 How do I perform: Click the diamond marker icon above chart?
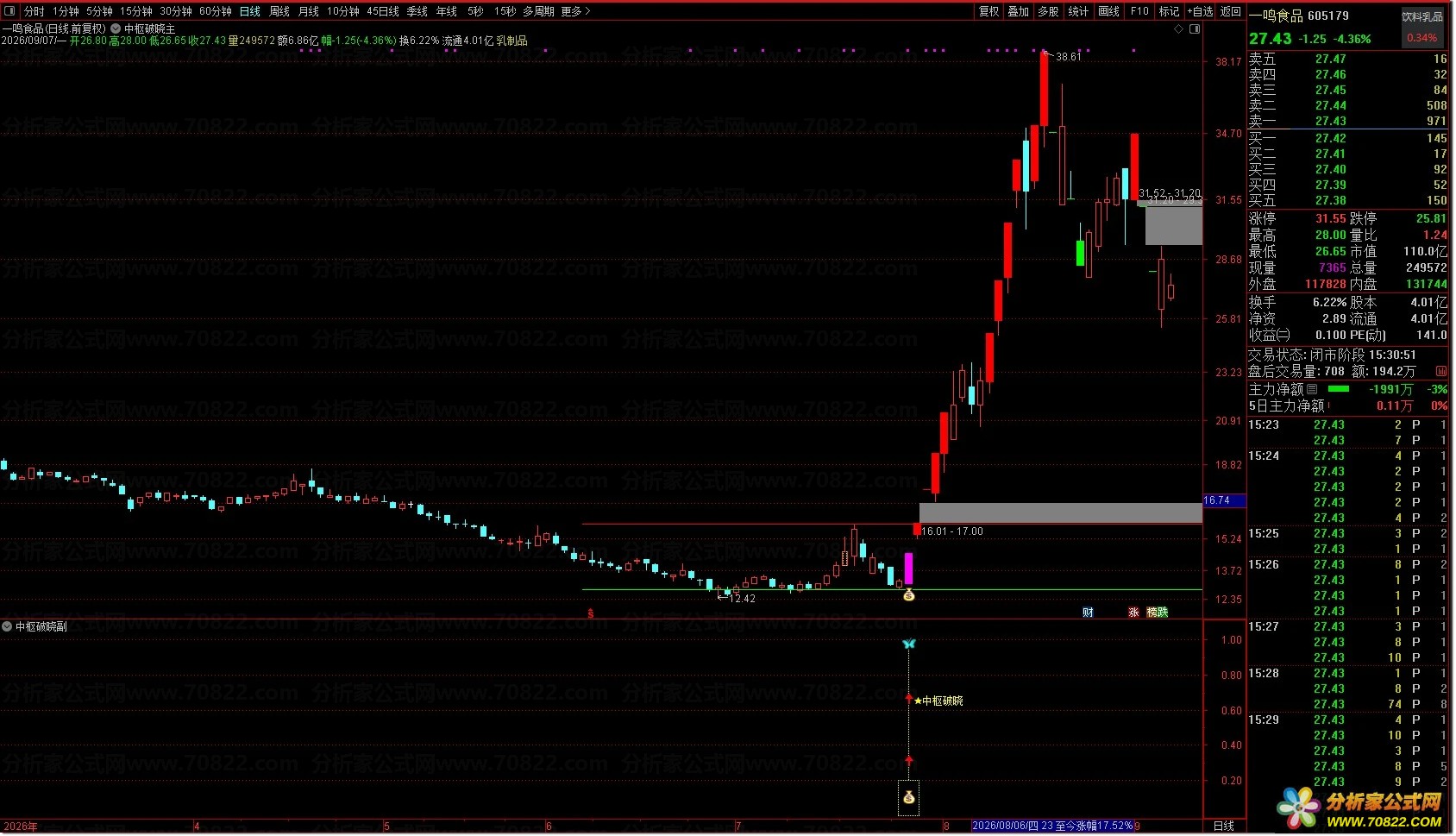(1179, 28)
